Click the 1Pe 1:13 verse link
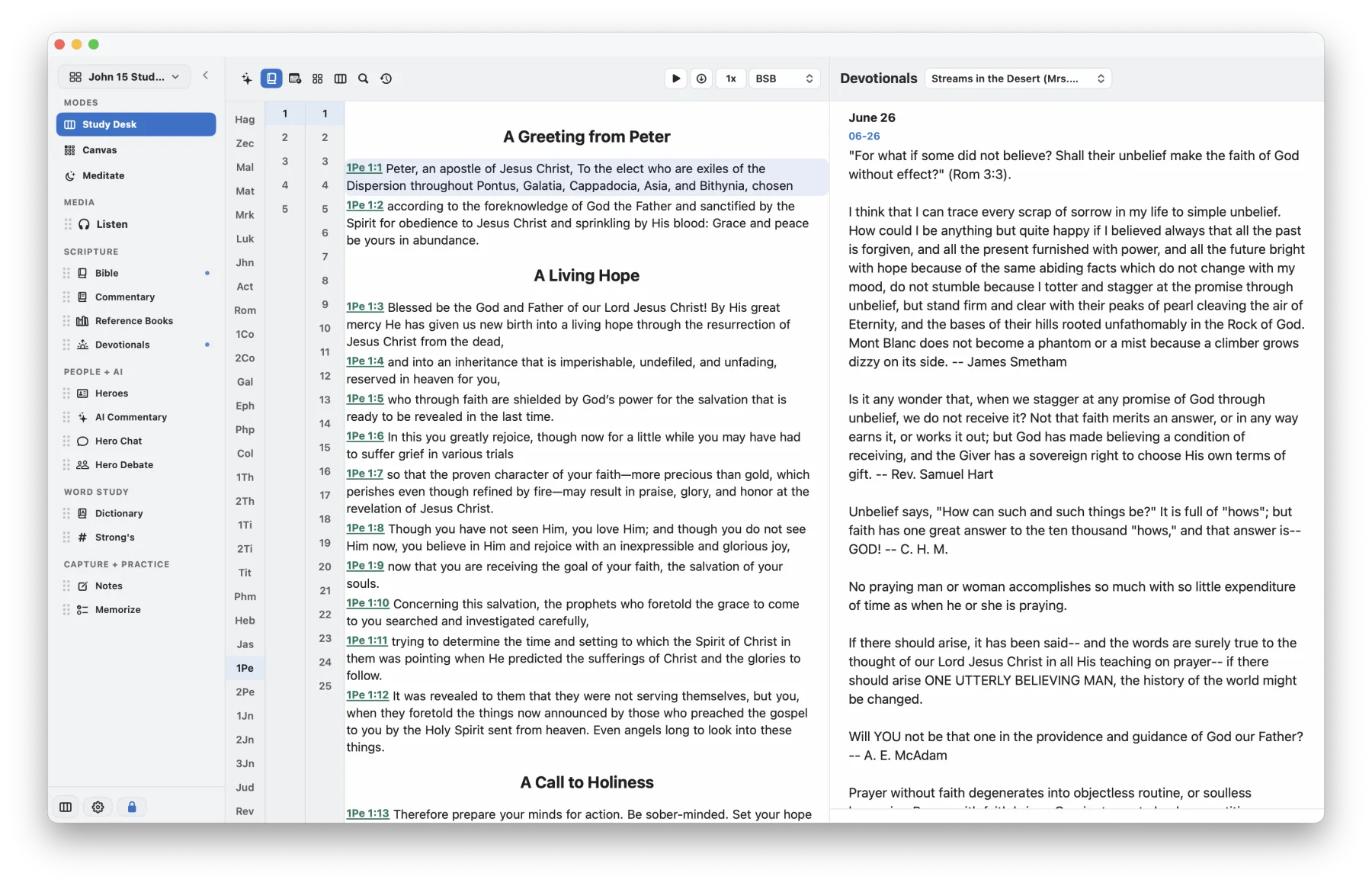This screenshot has height=886, width=1372. (368, 814)
